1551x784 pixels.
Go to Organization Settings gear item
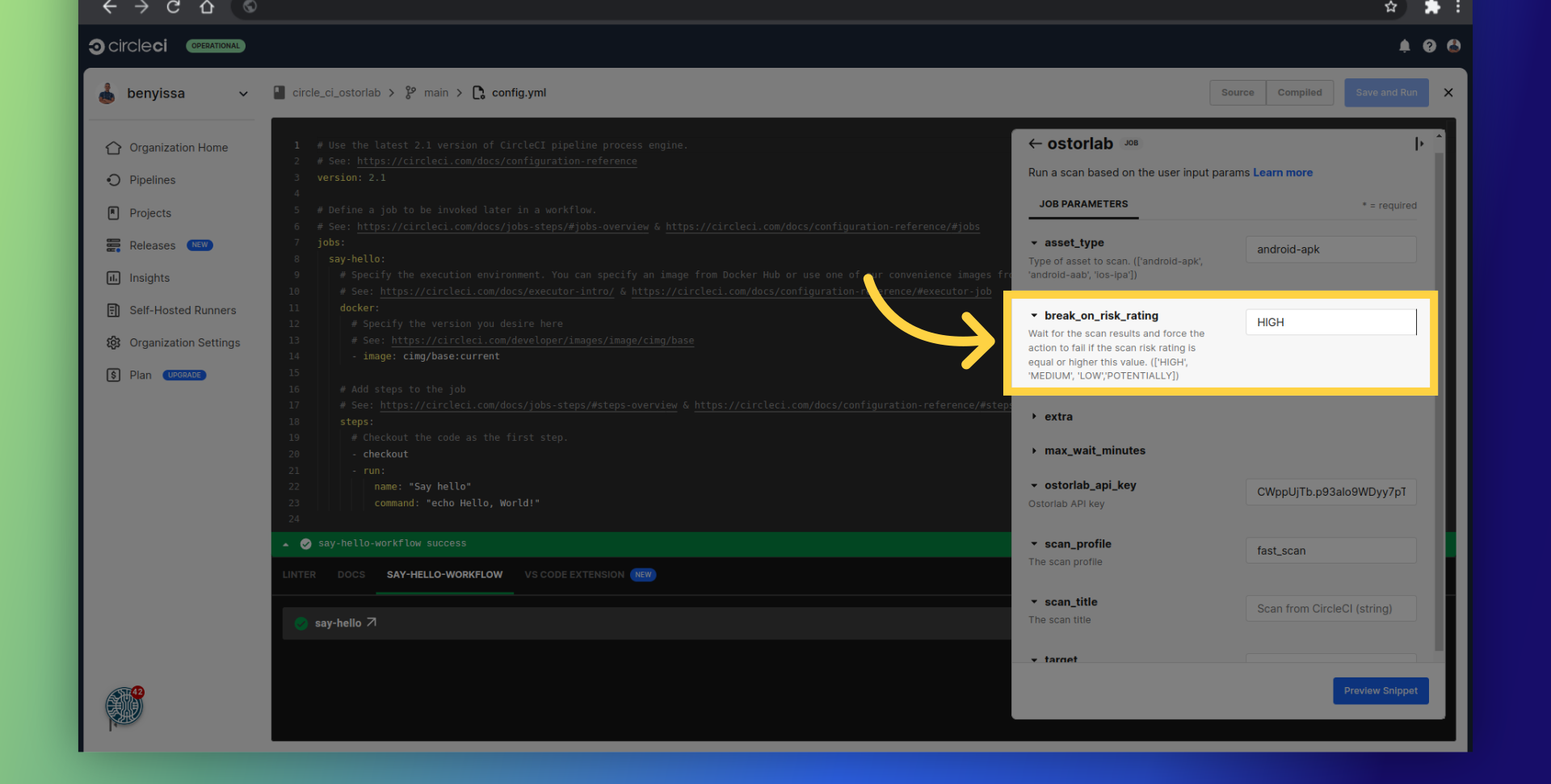[184, 343]
